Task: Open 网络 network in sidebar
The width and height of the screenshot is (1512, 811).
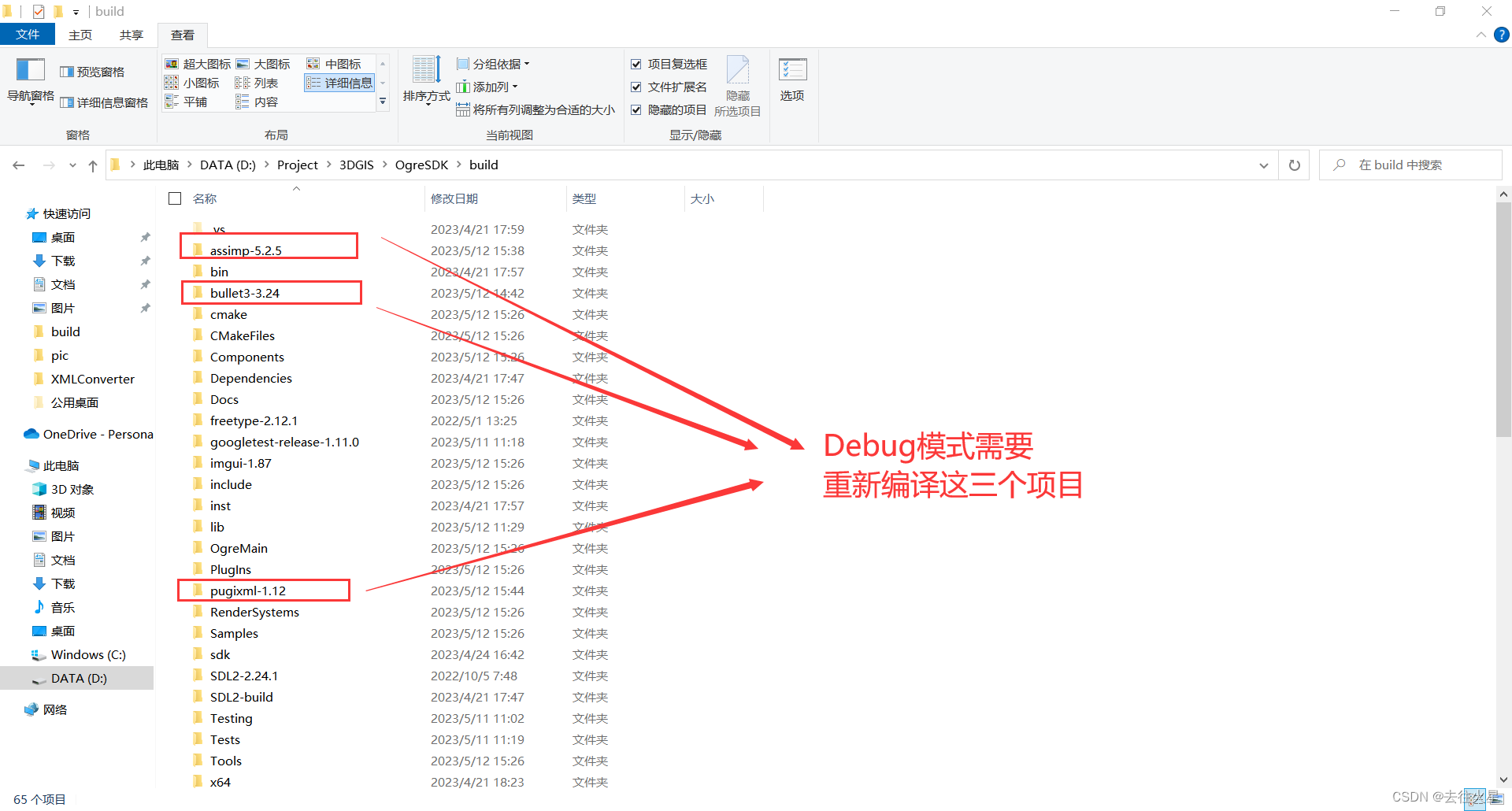Action: [x=46, y=709]
